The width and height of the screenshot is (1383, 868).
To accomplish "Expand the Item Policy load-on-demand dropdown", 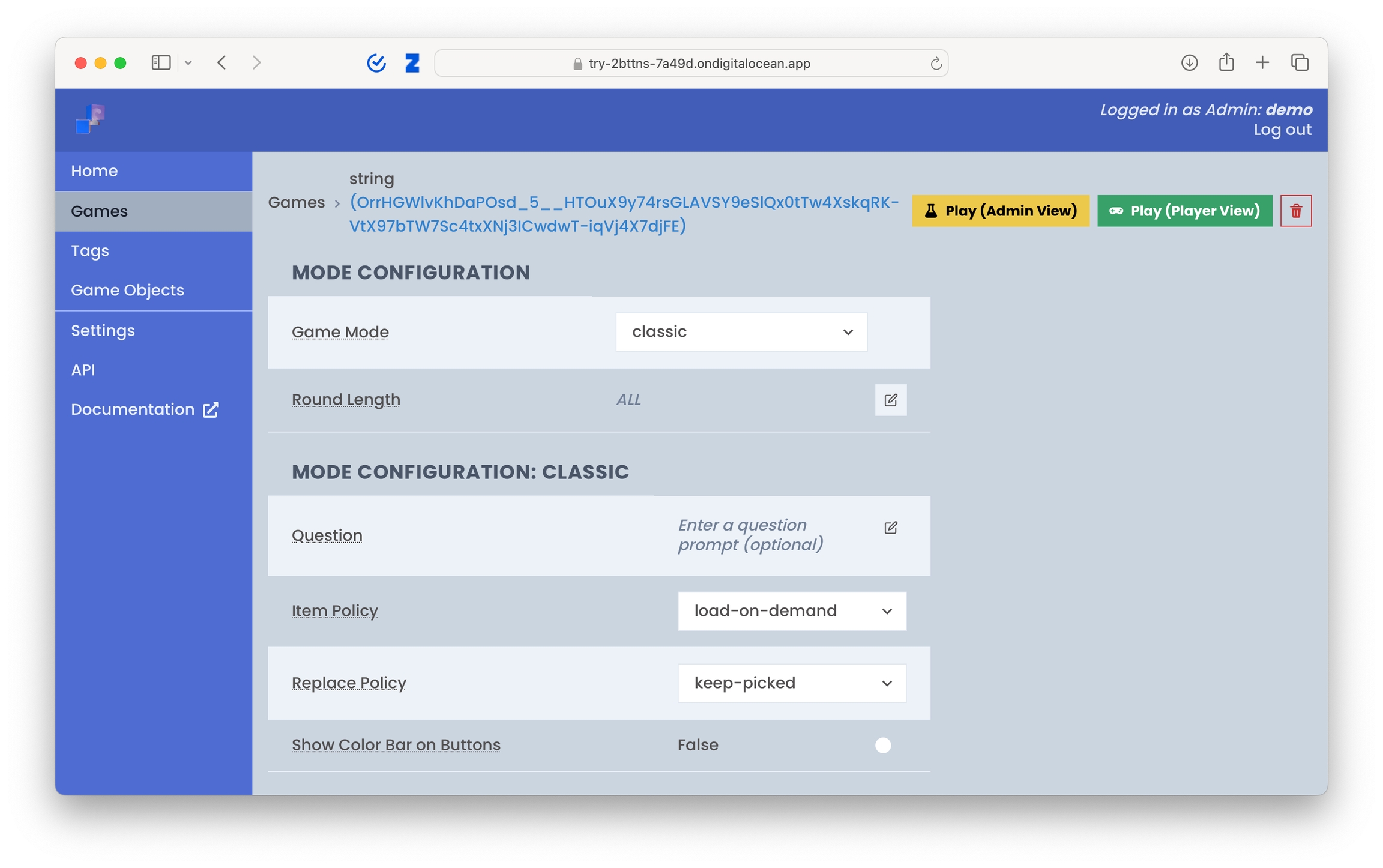I will click(791, 611).
